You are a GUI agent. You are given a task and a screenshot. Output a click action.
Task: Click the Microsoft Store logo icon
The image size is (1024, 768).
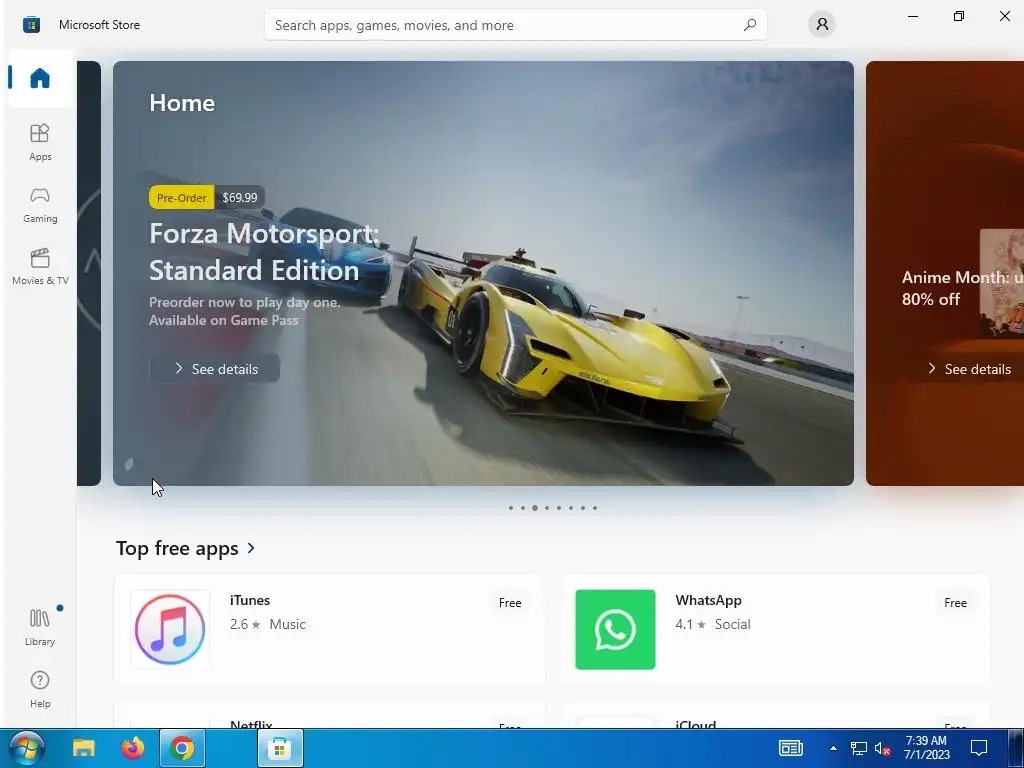point(31,25)
